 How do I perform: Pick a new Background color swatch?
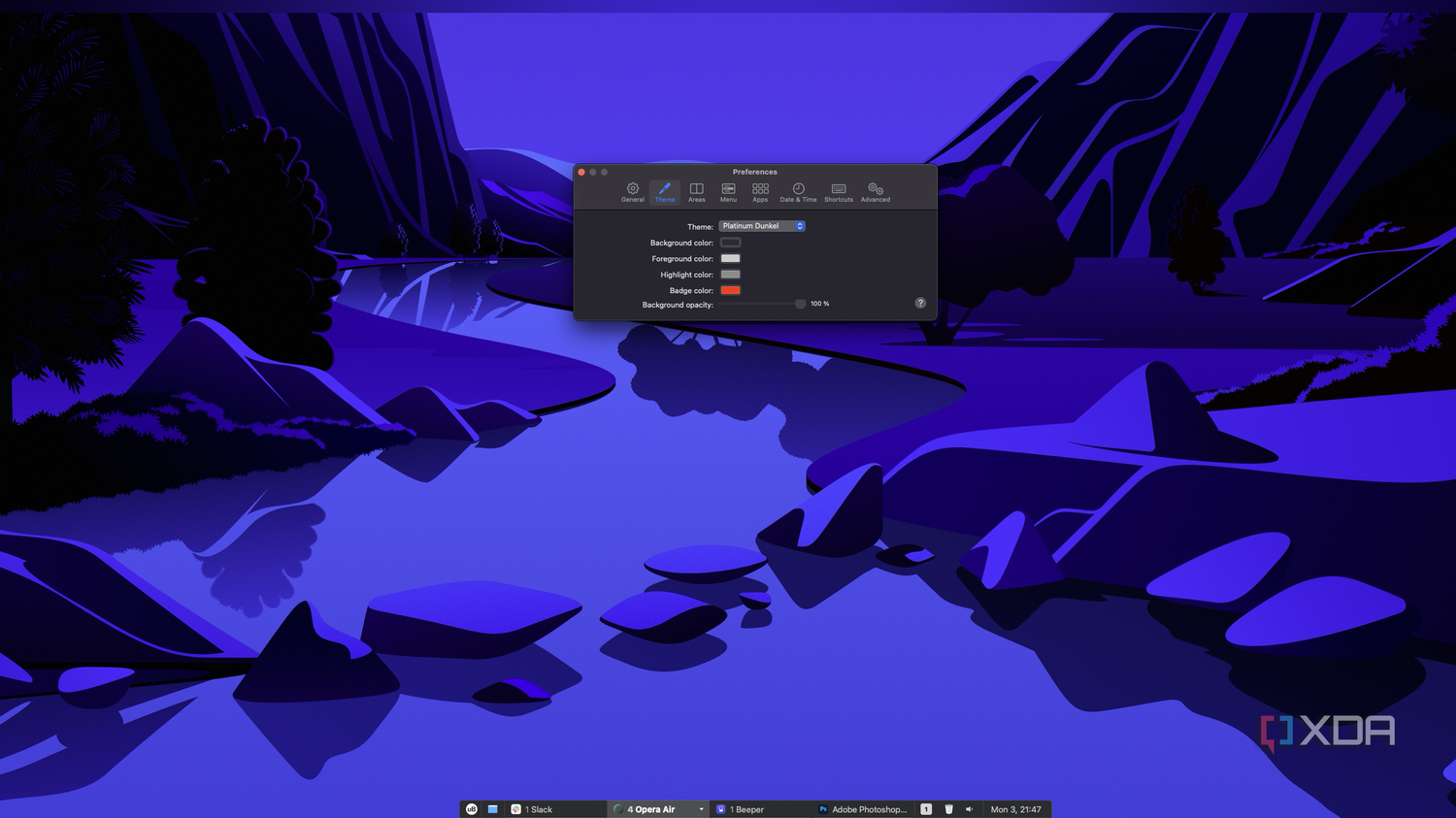731,243
